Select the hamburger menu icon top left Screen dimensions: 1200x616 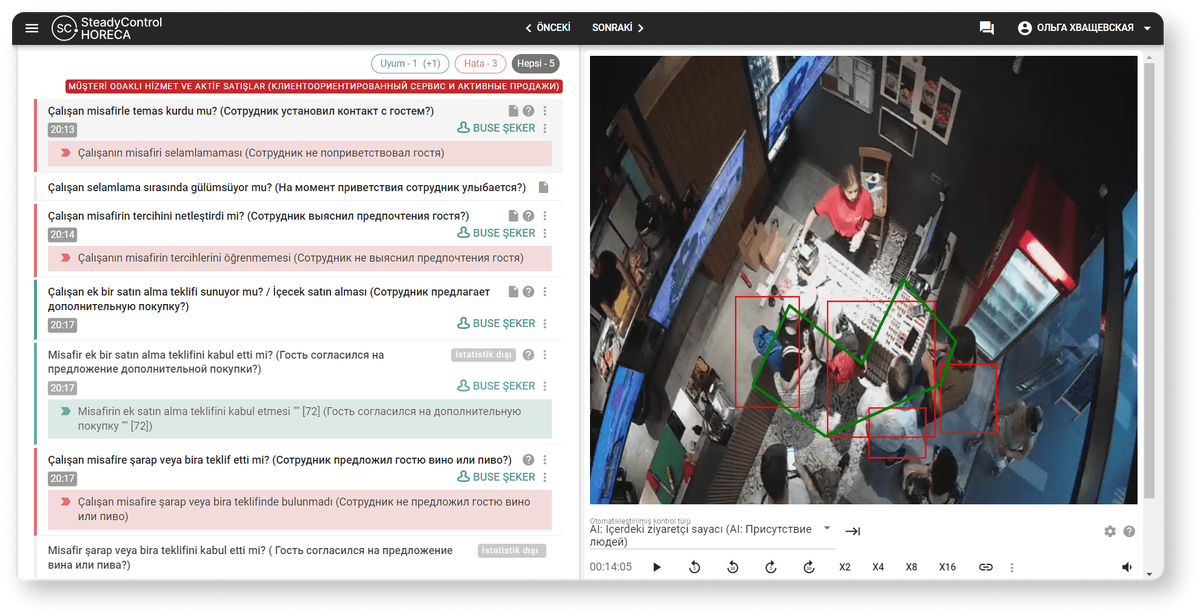[x=31, y=27]
